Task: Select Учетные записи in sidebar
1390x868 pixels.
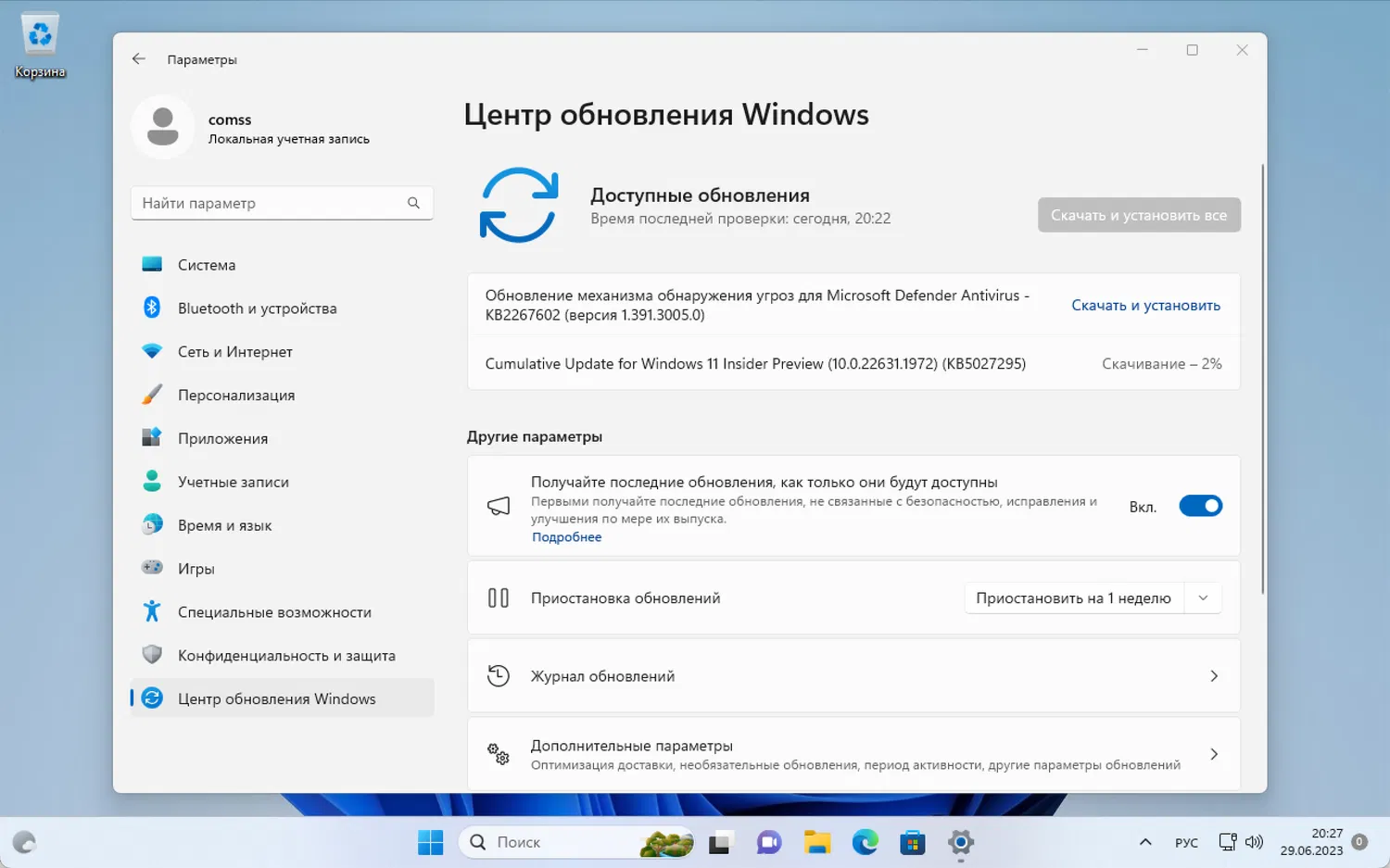Action: click(x=282, y=483)
